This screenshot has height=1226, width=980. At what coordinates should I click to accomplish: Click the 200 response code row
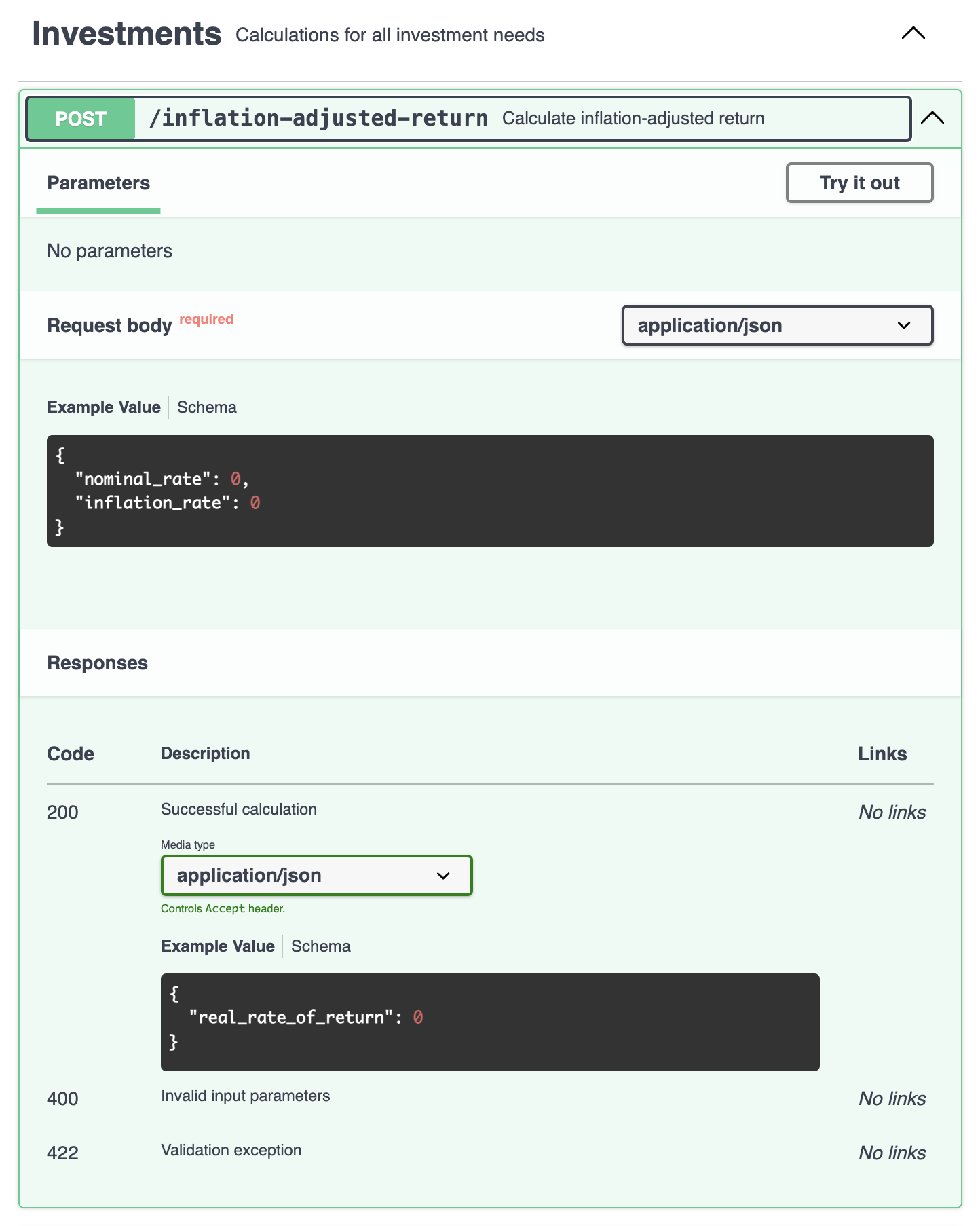[62, 813]
